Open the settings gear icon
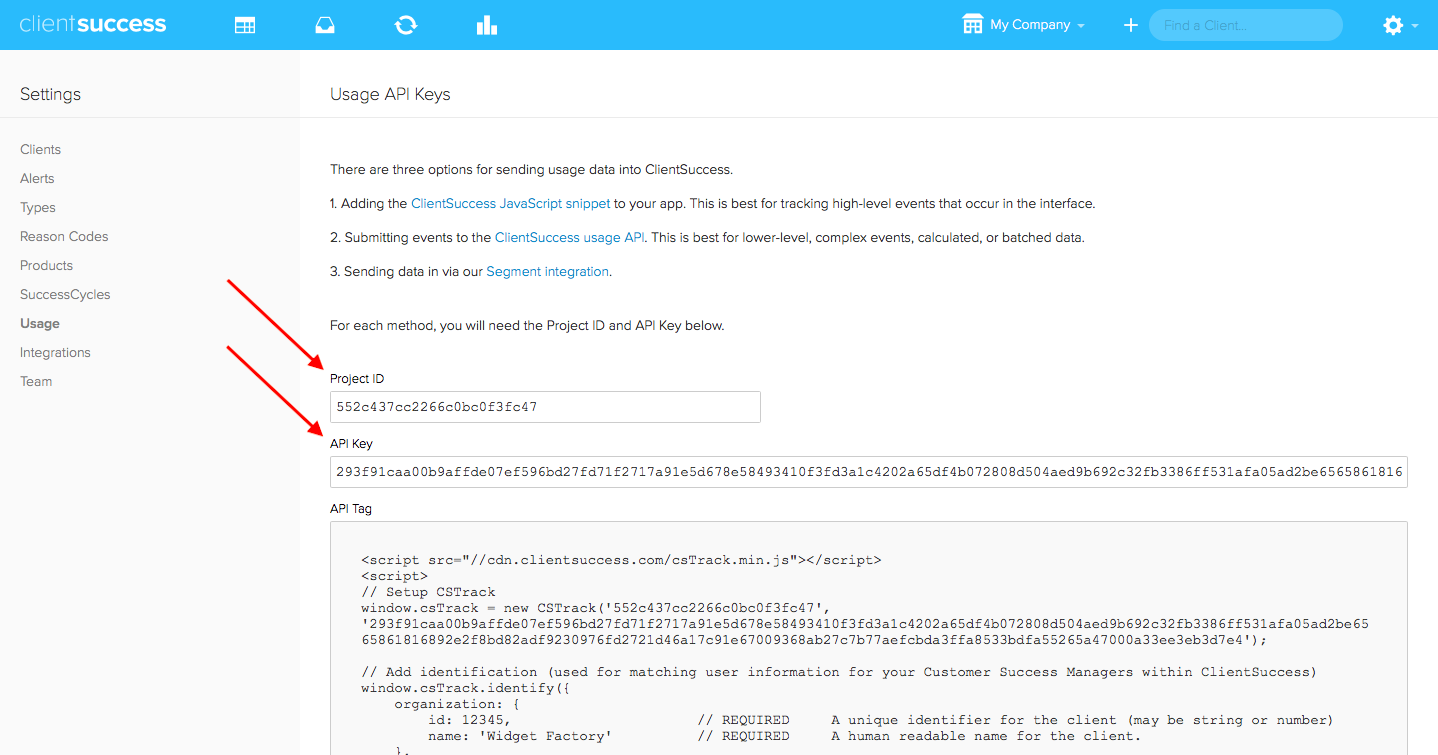 (x=1393, y=25)
